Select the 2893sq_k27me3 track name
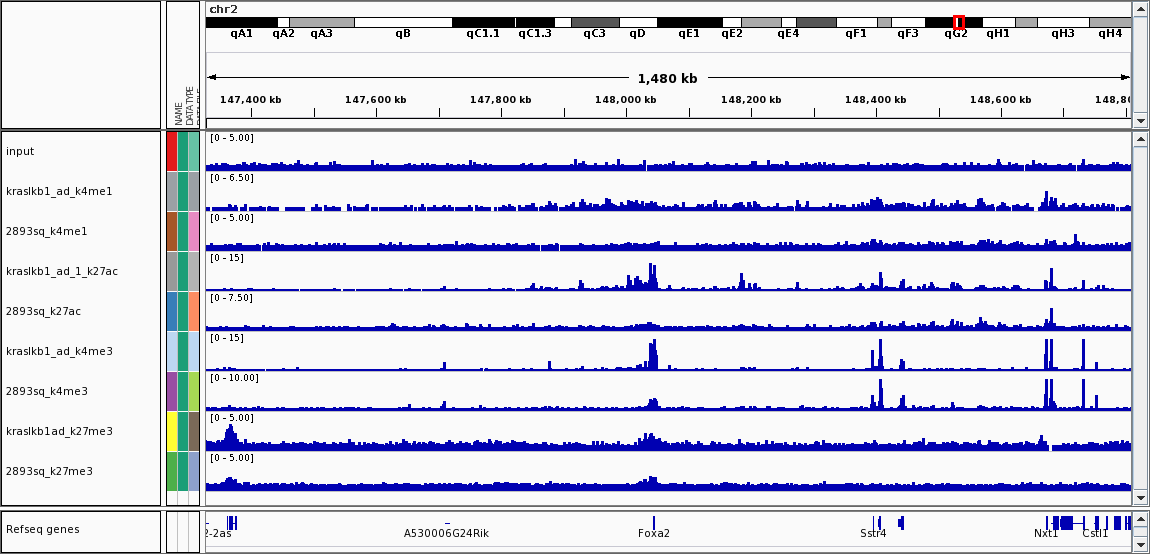 [x=48, y=471]
